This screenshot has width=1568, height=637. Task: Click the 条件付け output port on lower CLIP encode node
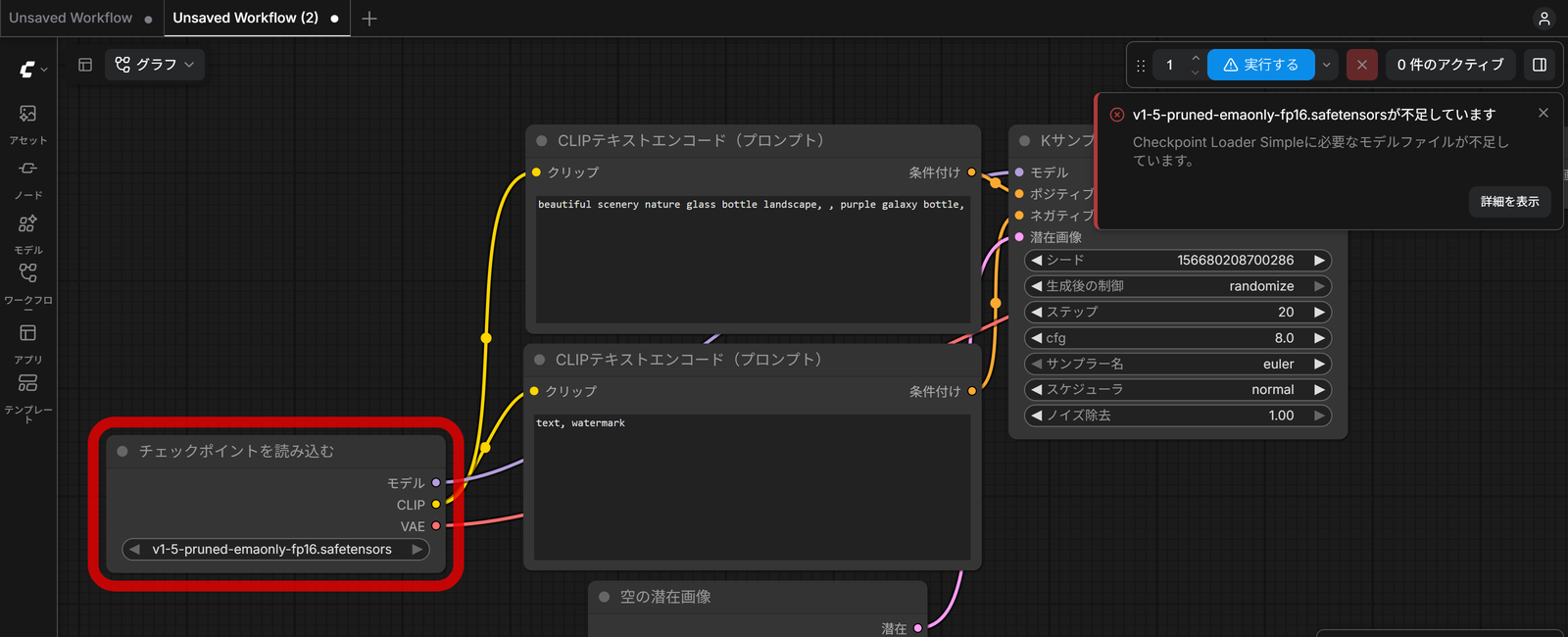971,391
